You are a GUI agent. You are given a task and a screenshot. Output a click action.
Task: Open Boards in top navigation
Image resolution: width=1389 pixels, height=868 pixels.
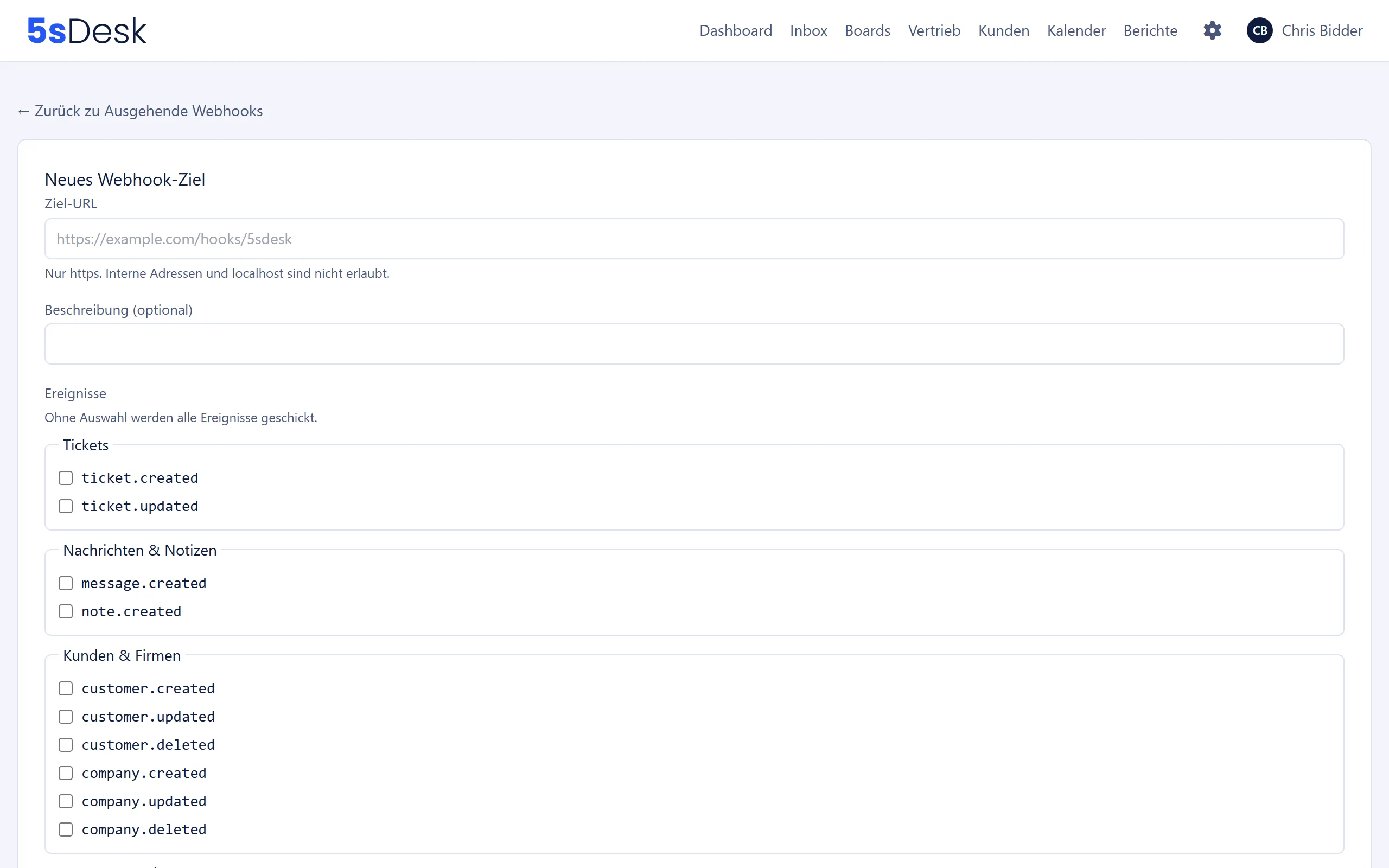pyautogui.click(x=867, y=30)
